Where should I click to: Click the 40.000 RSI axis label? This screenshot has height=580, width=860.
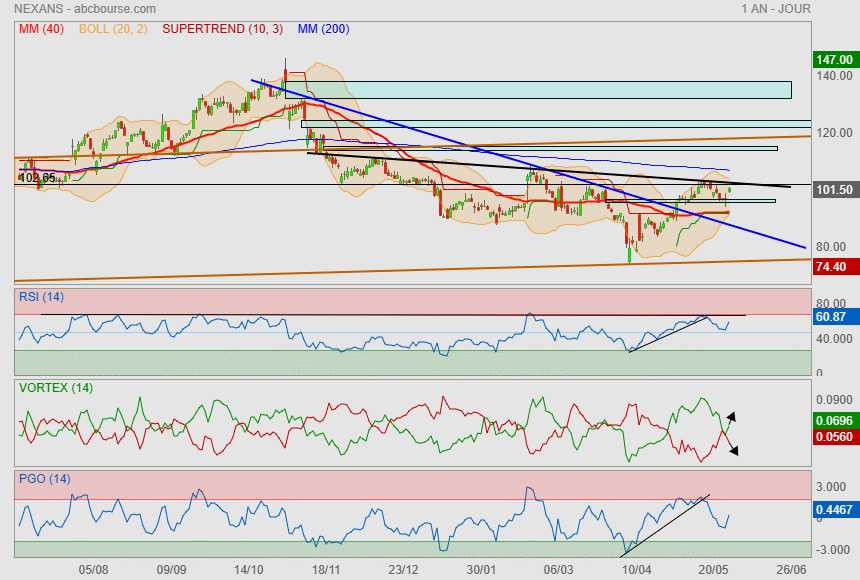[x=834, y=339]
